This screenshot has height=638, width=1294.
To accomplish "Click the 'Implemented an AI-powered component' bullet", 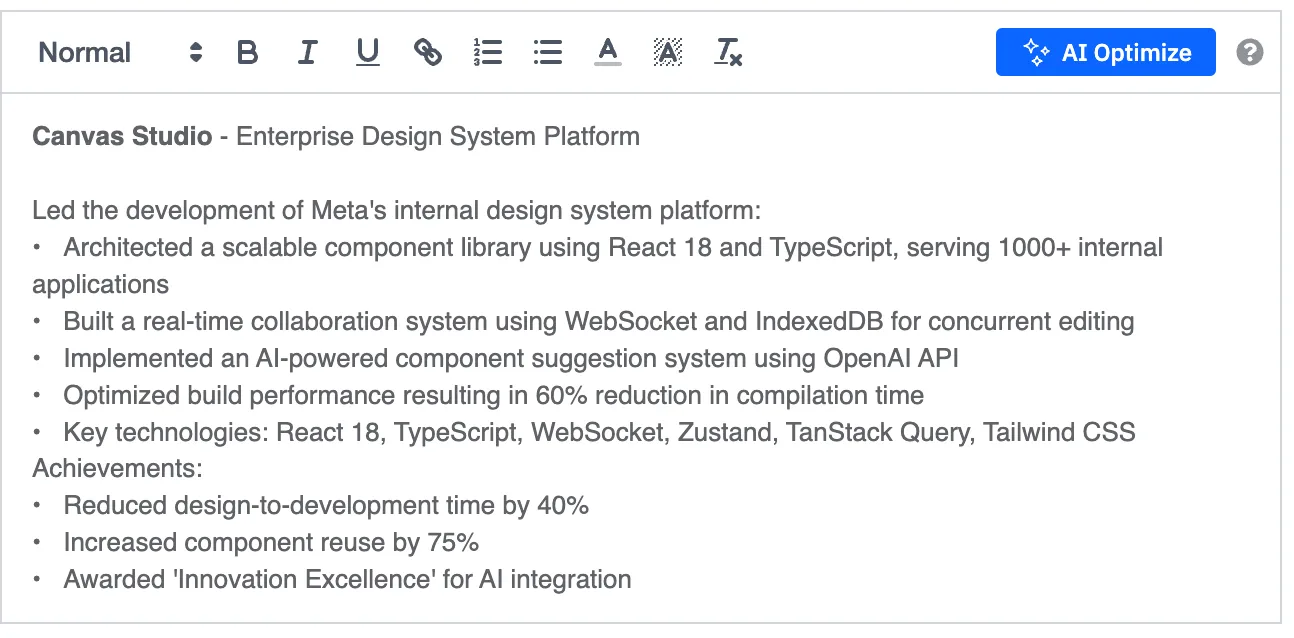I will (511, 358).
